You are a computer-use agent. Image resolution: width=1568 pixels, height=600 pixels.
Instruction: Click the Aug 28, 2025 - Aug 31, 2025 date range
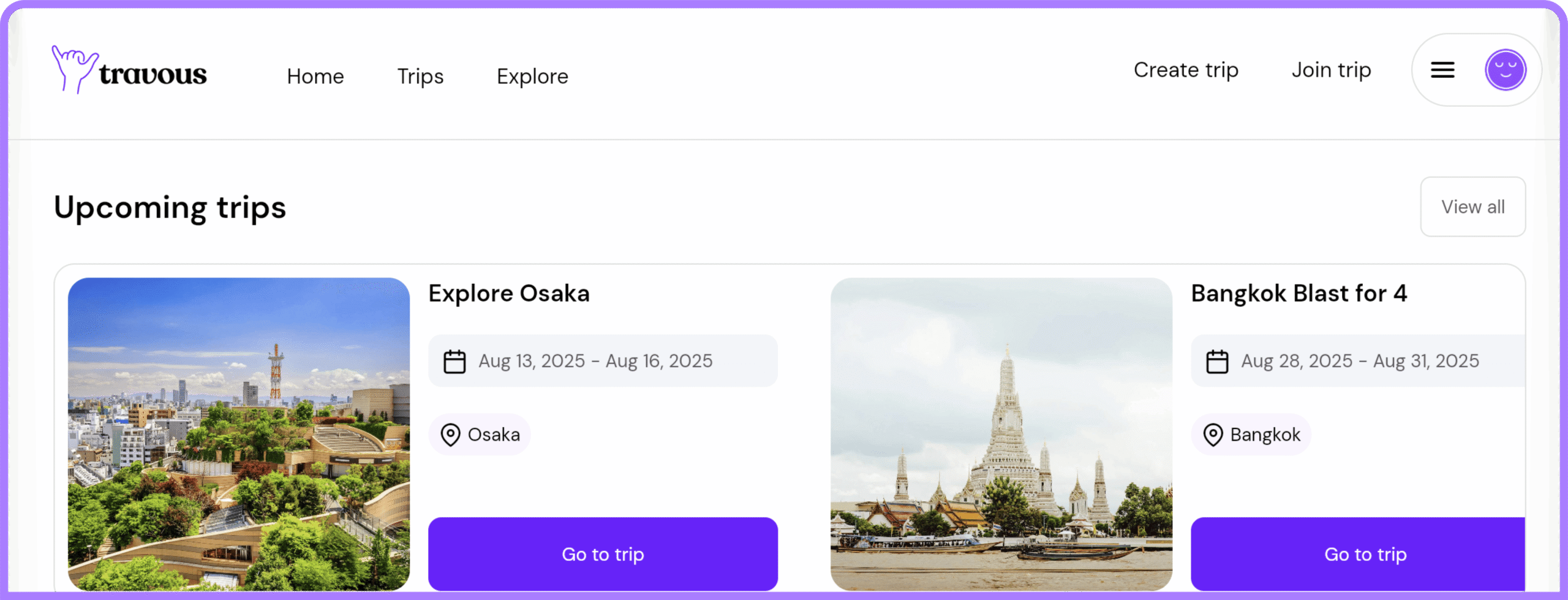click(1358, 360)
